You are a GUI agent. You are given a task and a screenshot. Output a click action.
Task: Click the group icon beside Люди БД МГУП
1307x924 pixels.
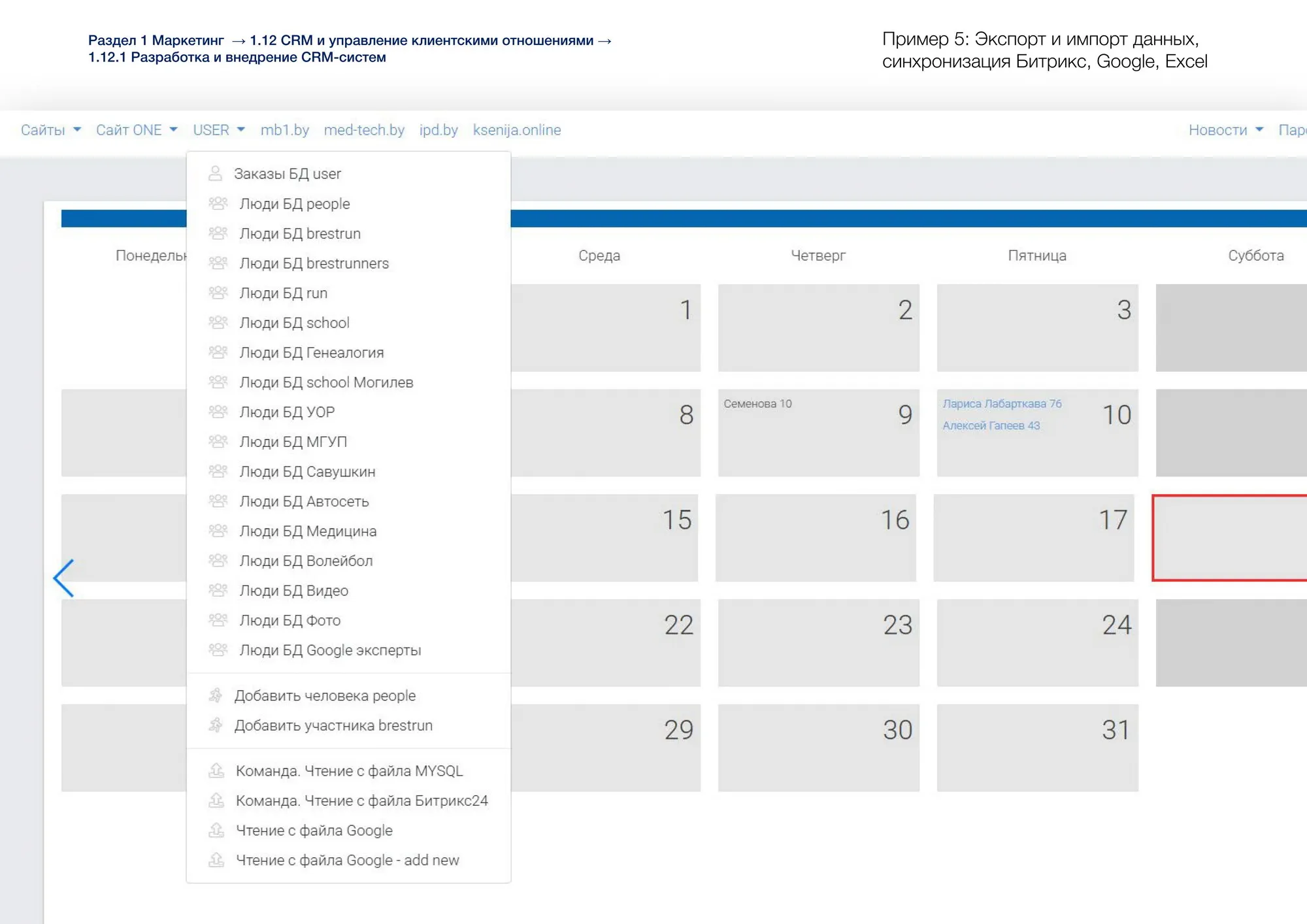point(218,442)
